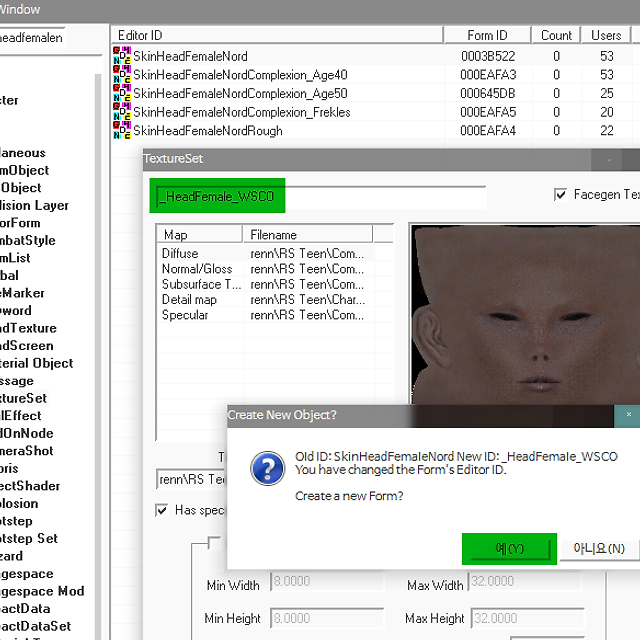Screen dimensions: 640x640
Task: Sort list by Count column header
Action: click(556, 35)
